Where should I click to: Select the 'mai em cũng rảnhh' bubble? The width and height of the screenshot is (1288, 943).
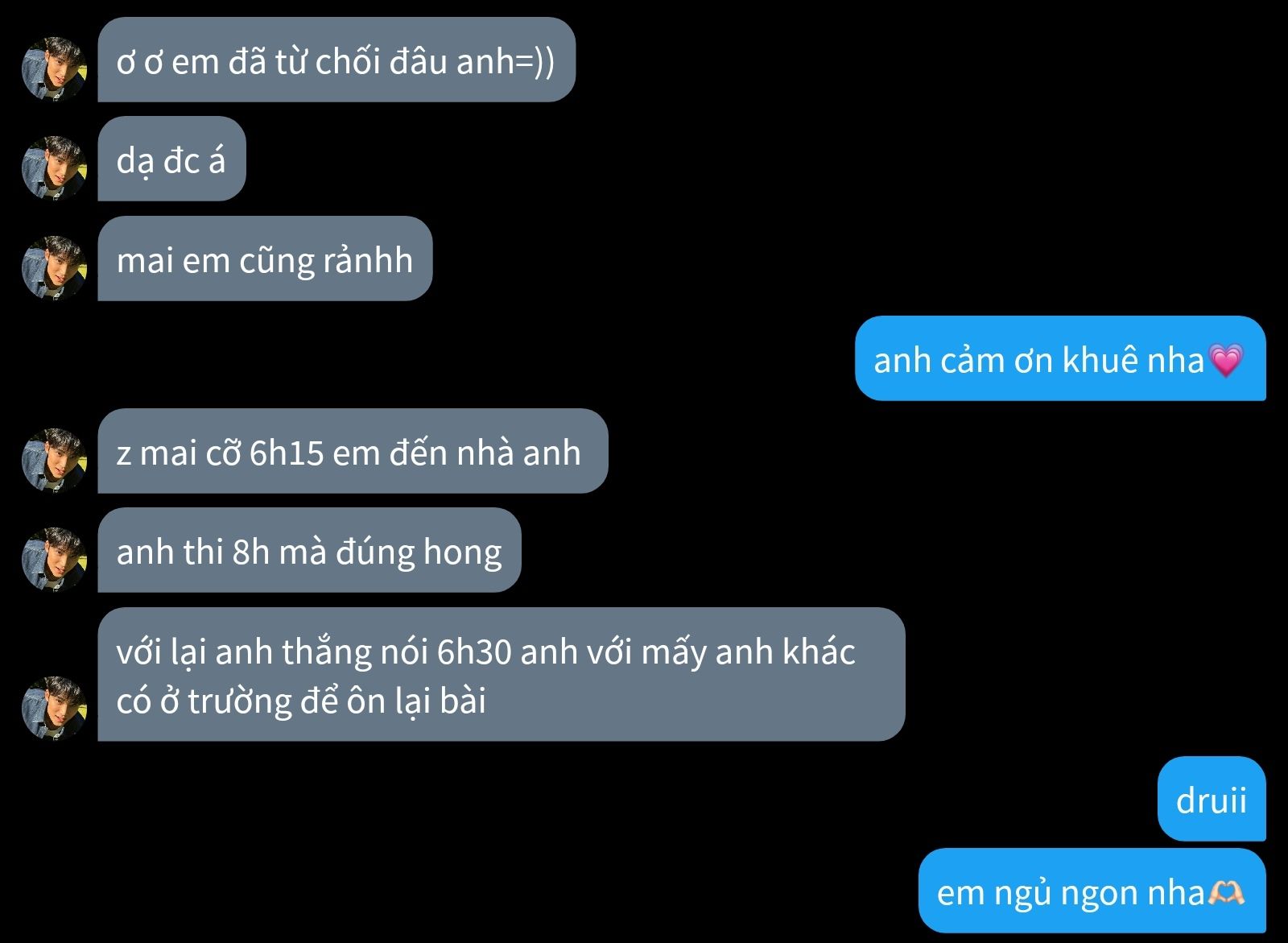pos(265,258)
